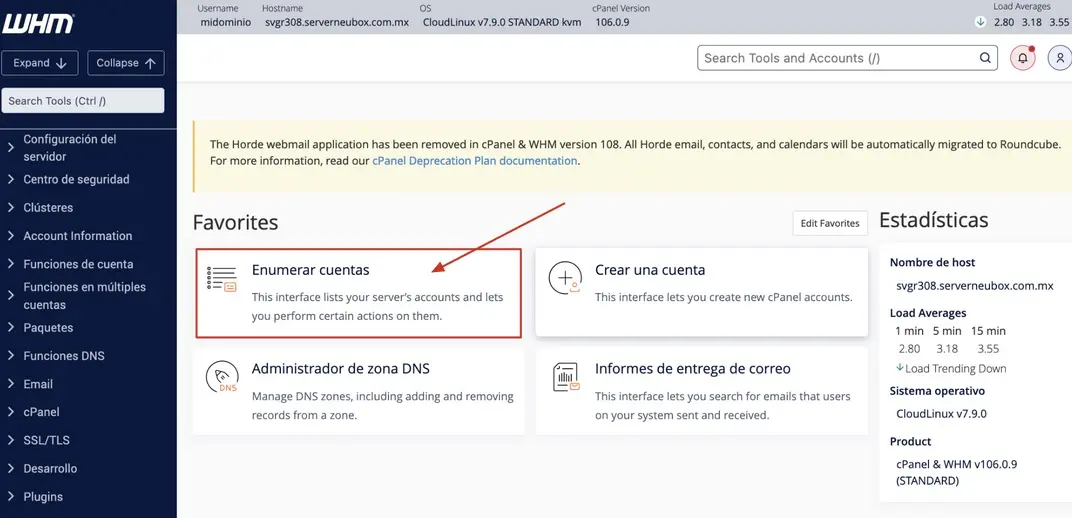Focus Search Tools and Accounts field
1072x518 pixels.
(x=848, y=58)
